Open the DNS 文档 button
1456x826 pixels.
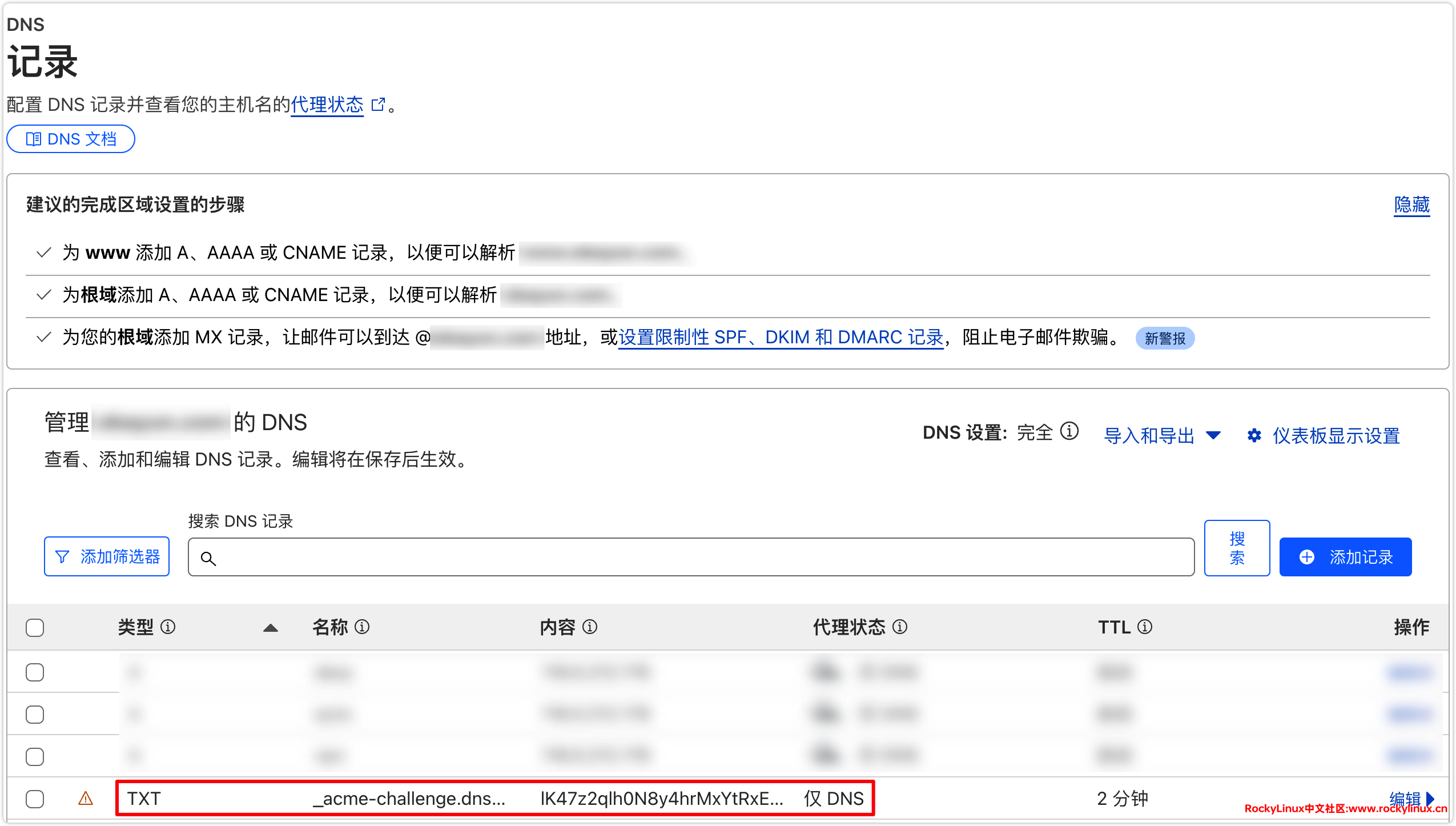tap(71, 139)
